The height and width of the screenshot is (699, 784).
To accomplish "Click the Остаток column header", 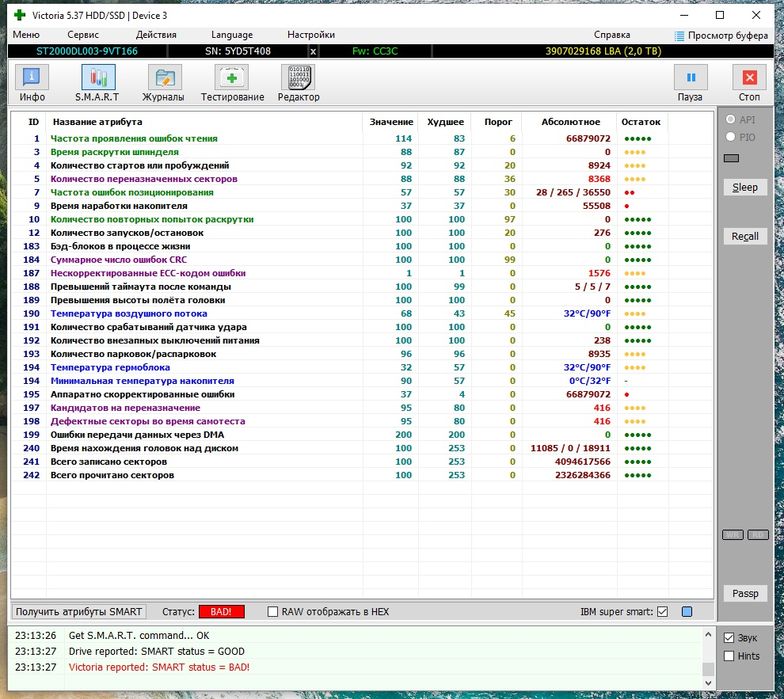I will [x=640, y=122].
